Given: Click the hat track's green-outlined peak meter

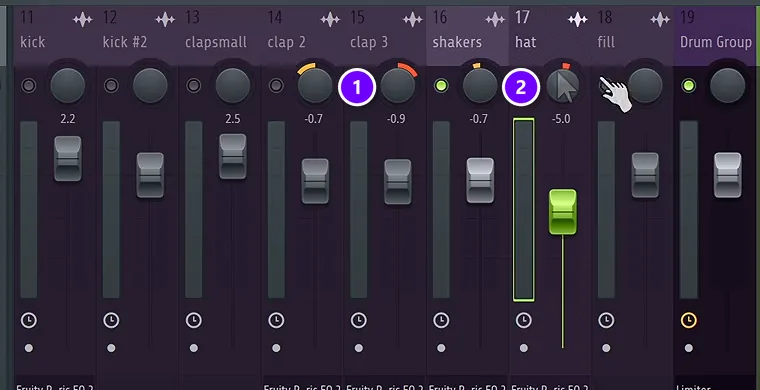Looking at the screenshot, I should coord(523,209).
